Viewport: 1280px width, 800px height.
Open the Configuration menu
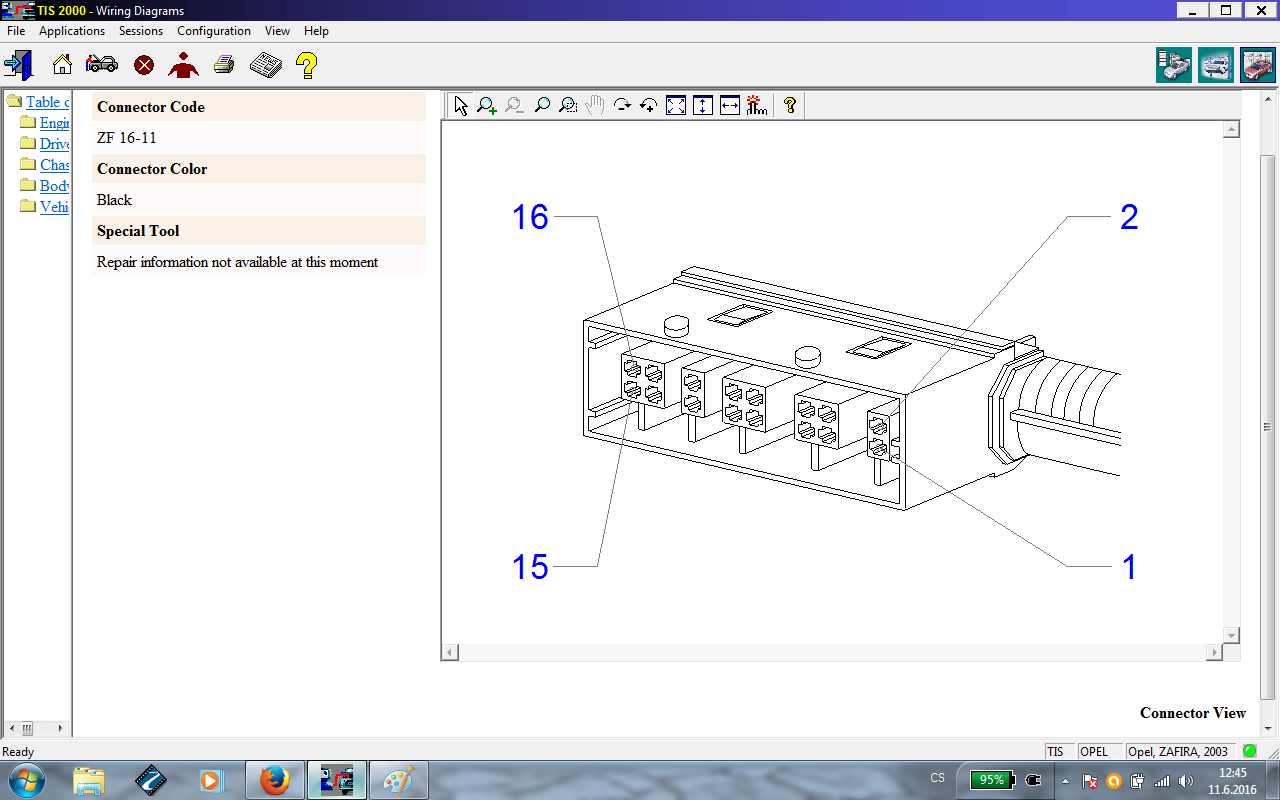point(213,31)
